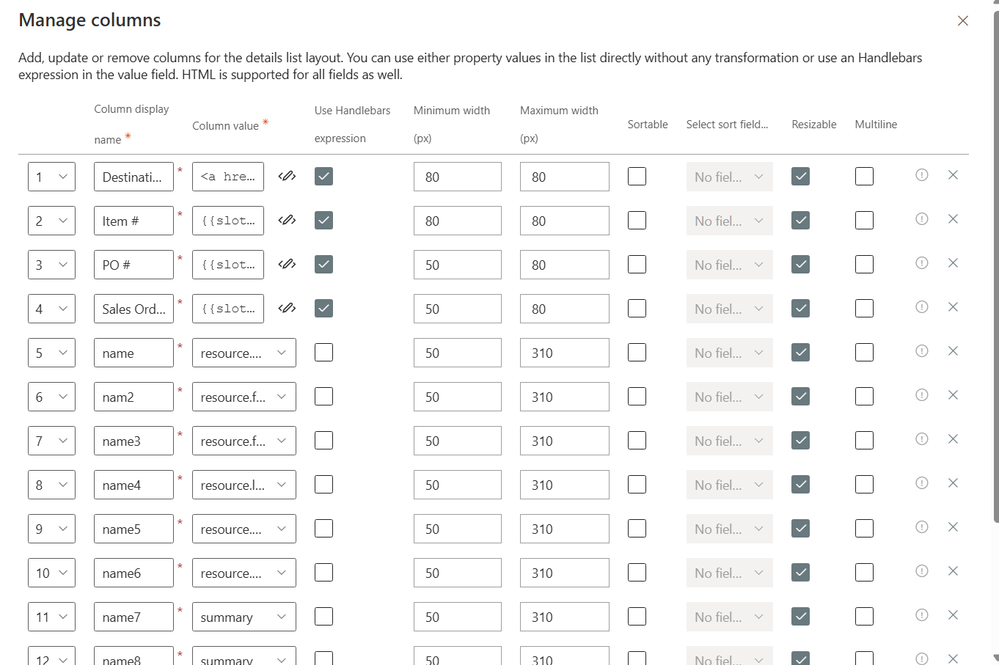The image size is (999, 665).
Task: Remove the name7 column row
Action: pos(953,615)
